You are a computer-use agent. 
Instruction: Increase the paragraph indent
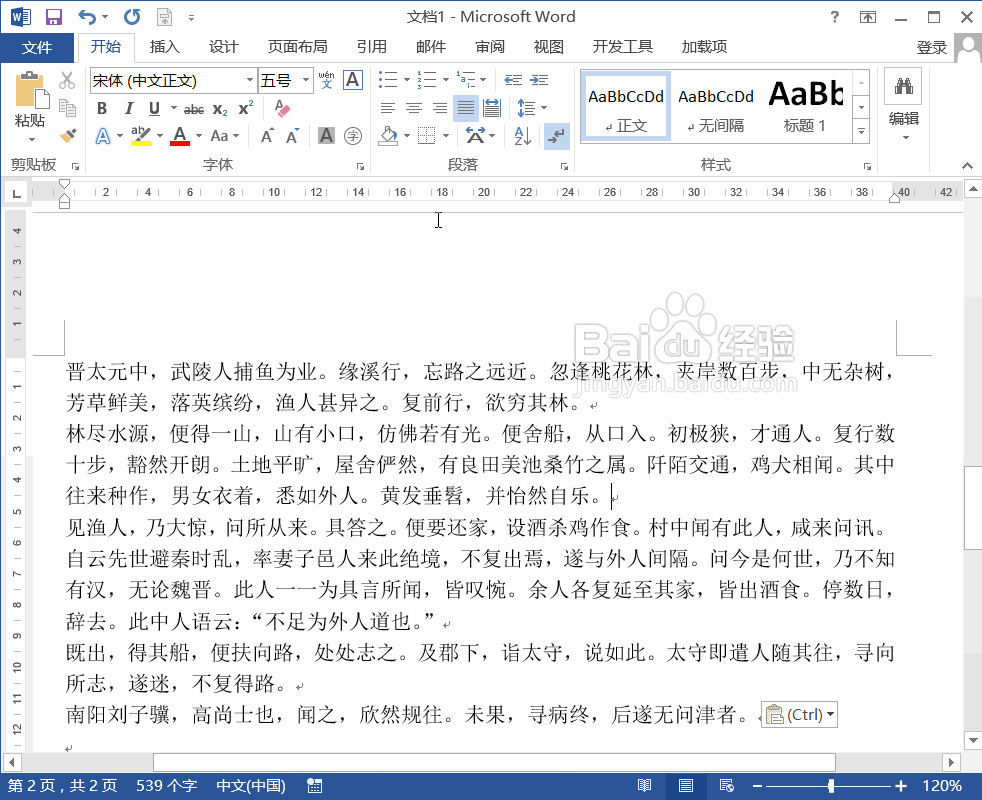point(539,80)
